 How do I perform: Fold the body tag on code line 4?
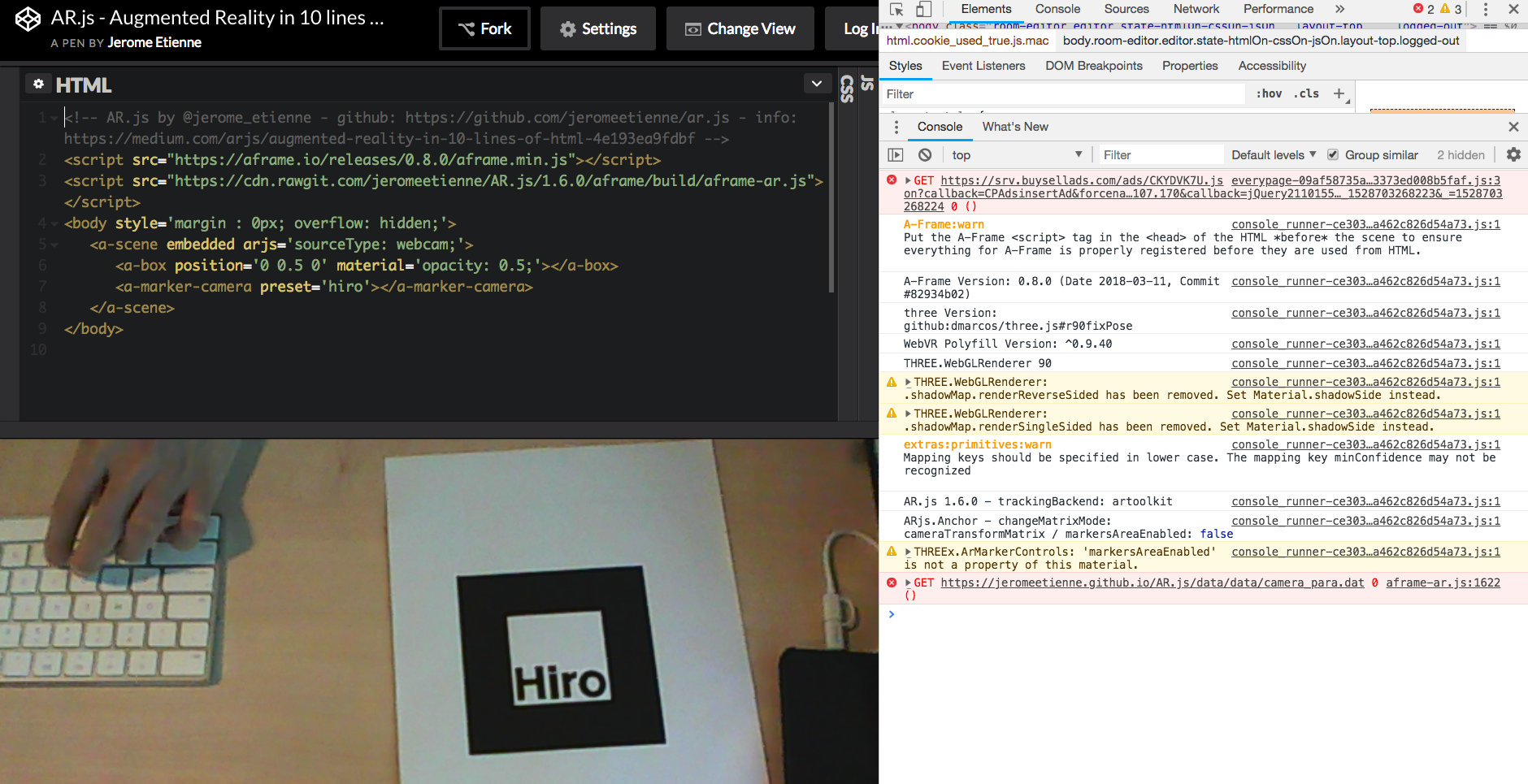coord(54,223)
